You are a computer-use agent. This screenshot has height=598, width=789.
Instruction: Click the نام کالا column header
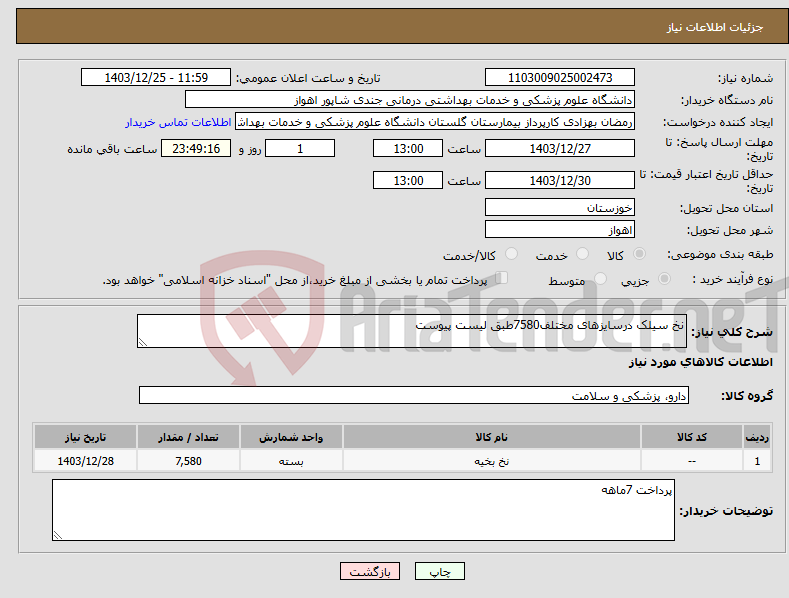coord(492,437)
